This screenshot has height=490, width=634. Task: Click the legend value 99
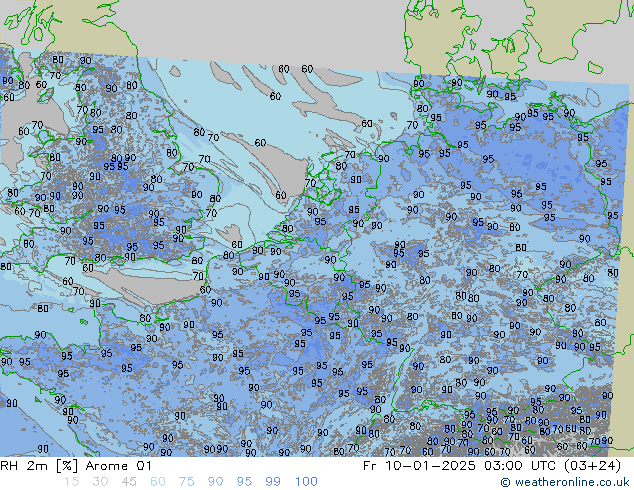click(x=273, y=482)
